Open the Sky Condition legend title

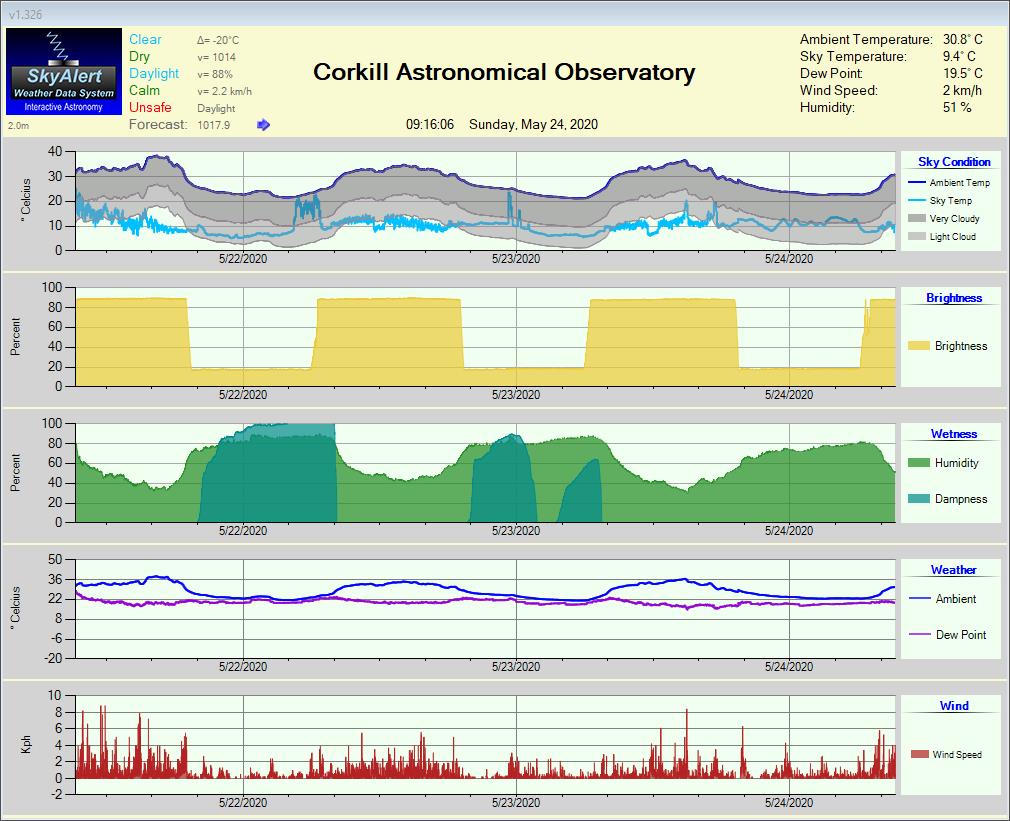pos(954,162)
